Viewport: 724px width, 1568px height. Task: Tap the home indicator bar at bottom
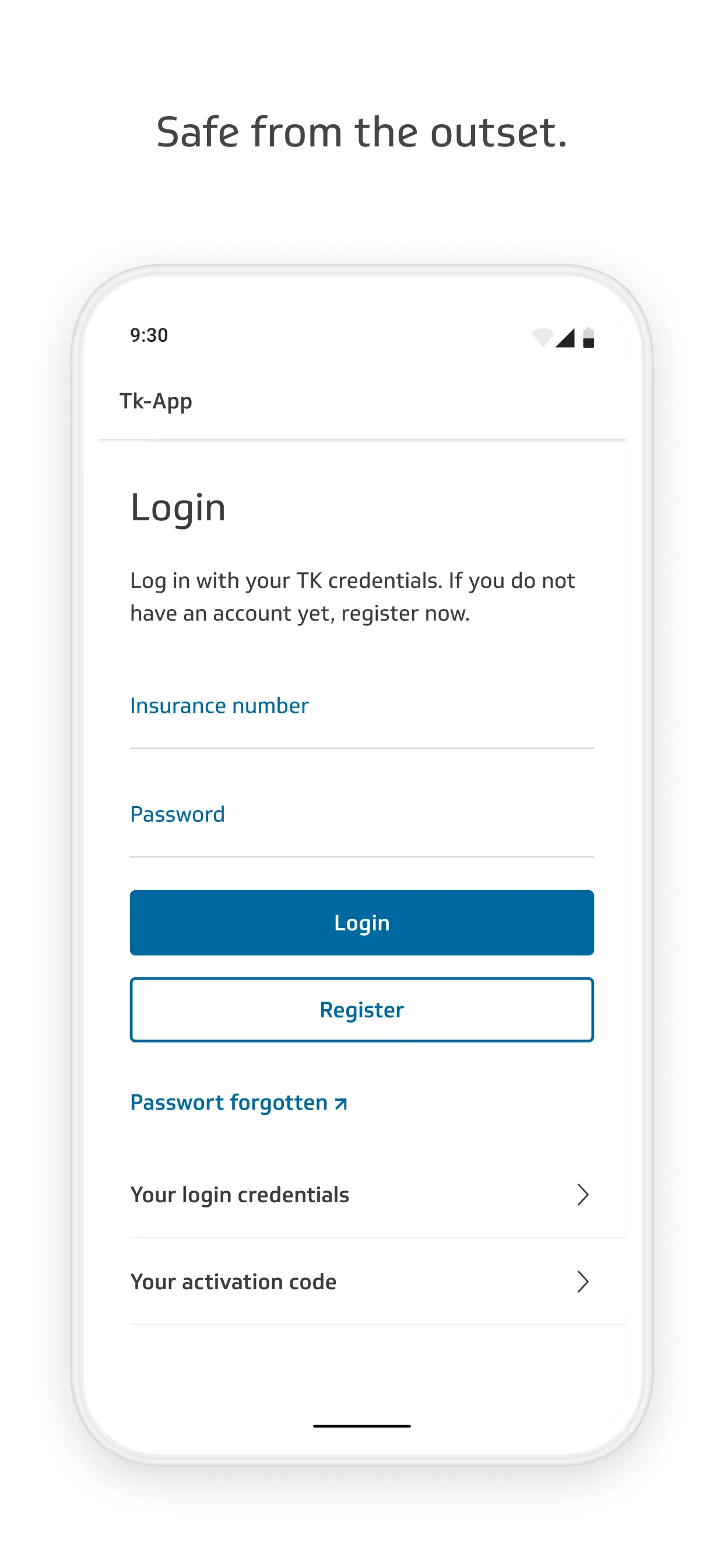click(x=361, y=1426)
